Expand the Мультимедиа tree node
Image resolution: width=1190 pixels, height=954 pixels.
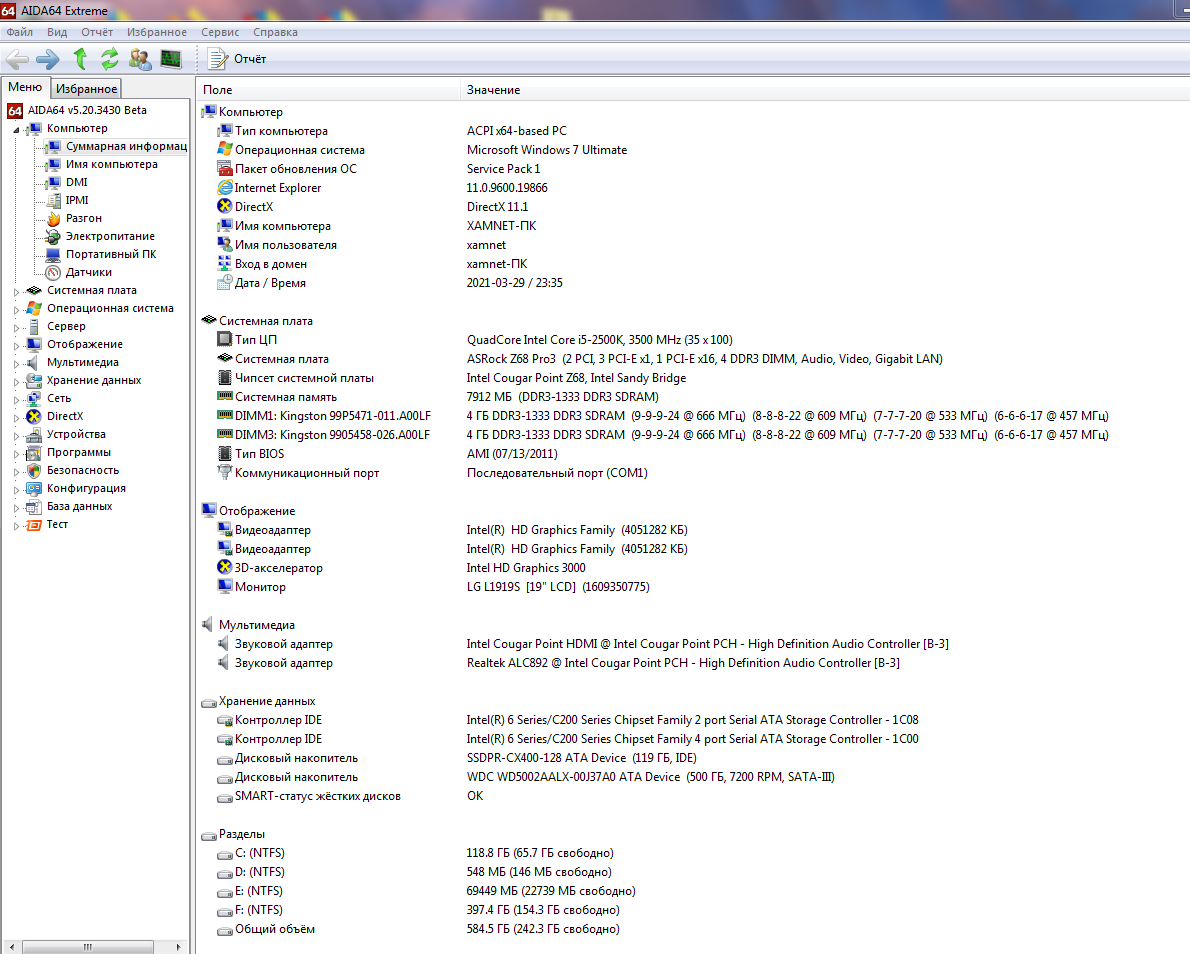click(x=16, y=364)
